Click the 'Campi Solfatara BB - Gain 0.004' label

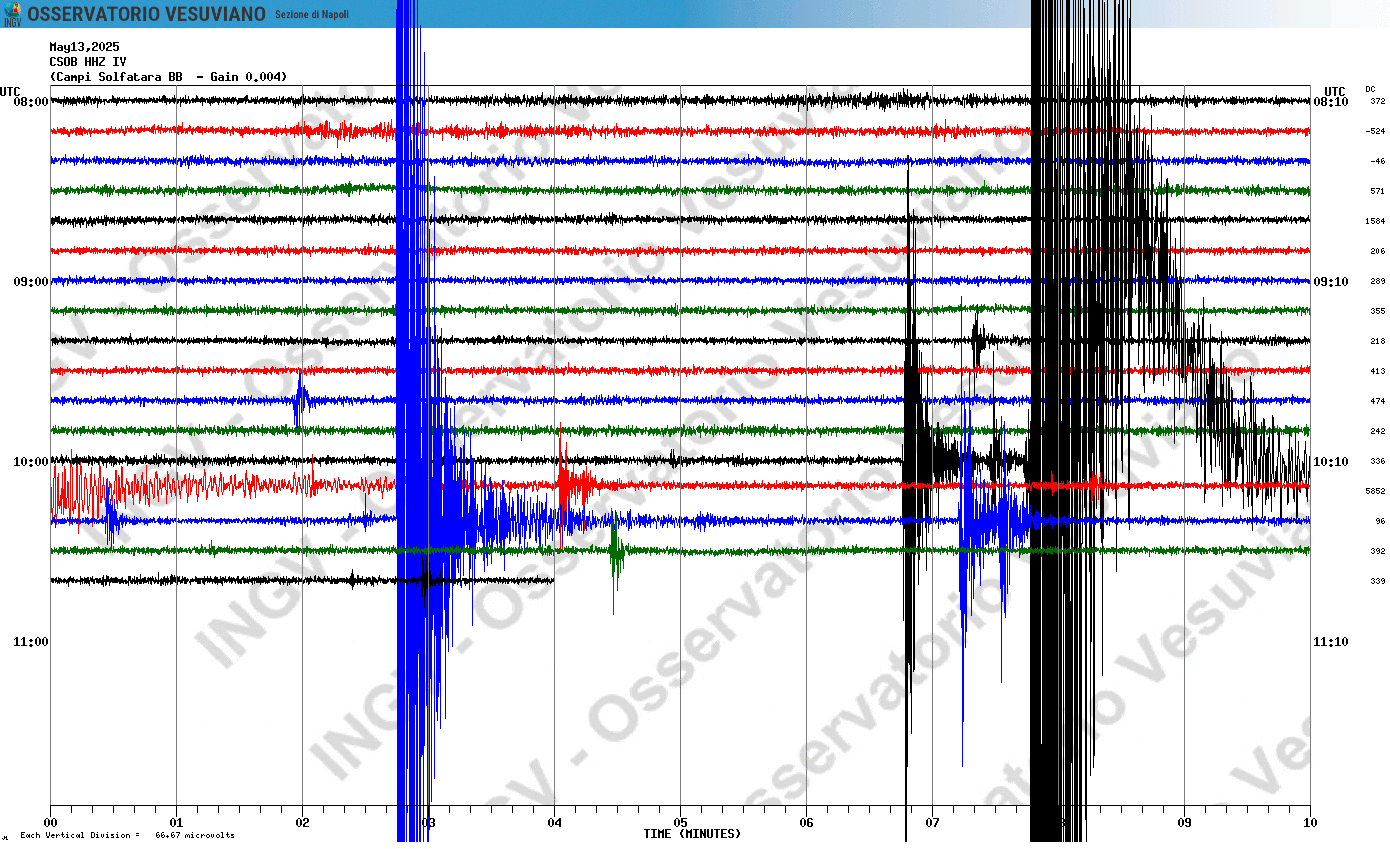(x=168, y=77)
